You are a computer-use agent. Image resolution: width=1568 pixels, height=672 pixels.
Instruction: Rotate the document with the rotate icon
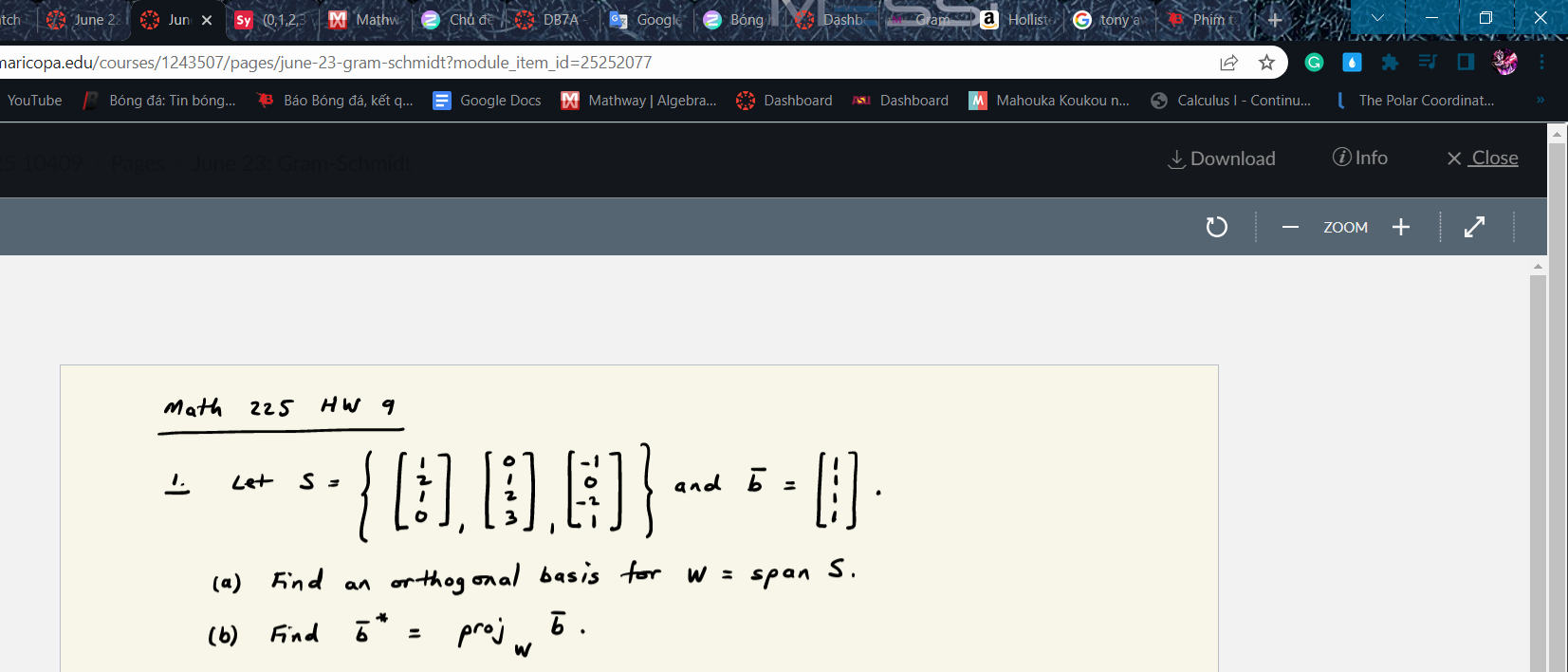click(x=1216, y=227)
